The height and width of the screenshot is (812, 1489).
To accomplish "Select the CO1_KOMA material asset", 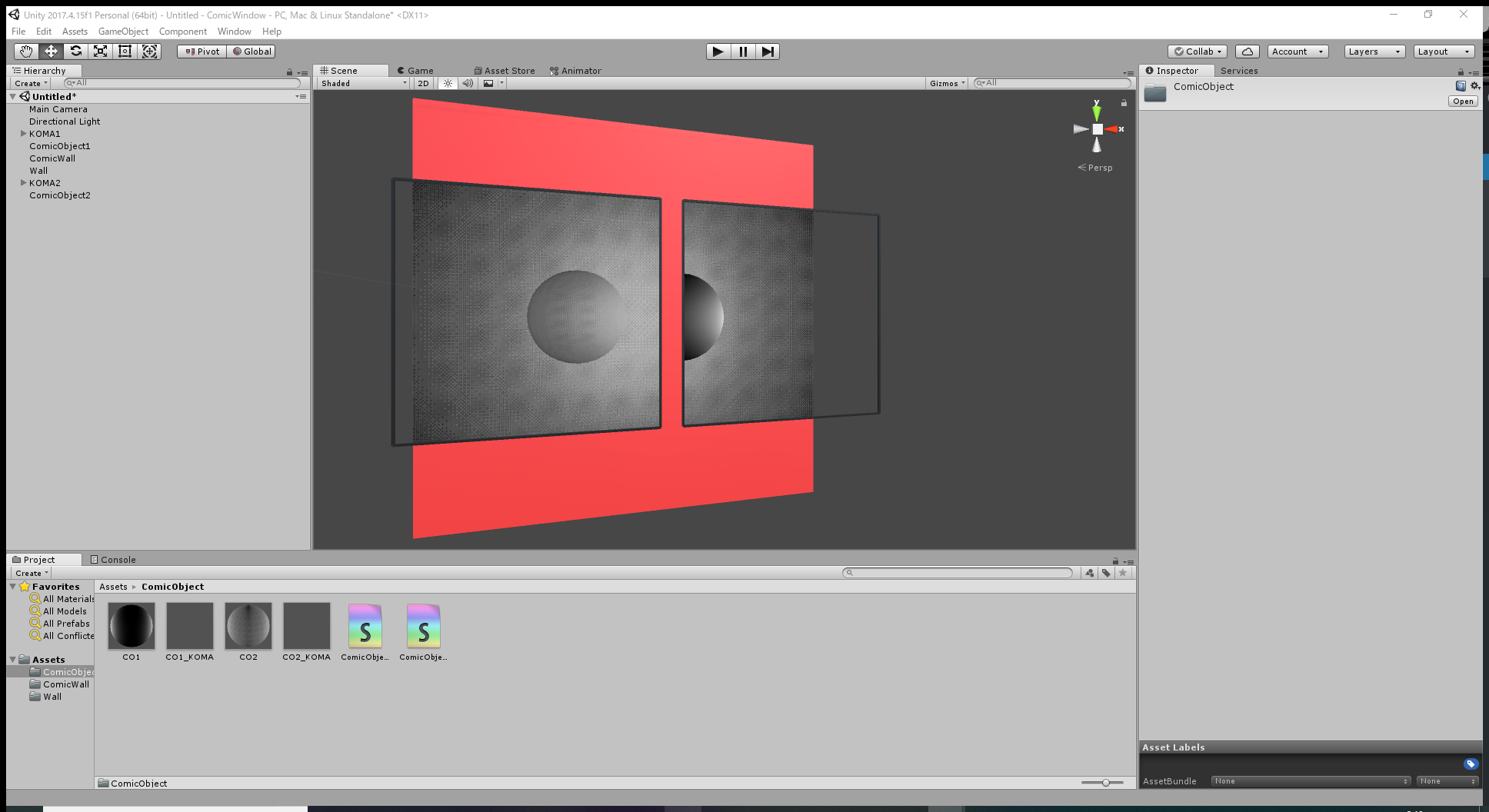I will point(190,631).
